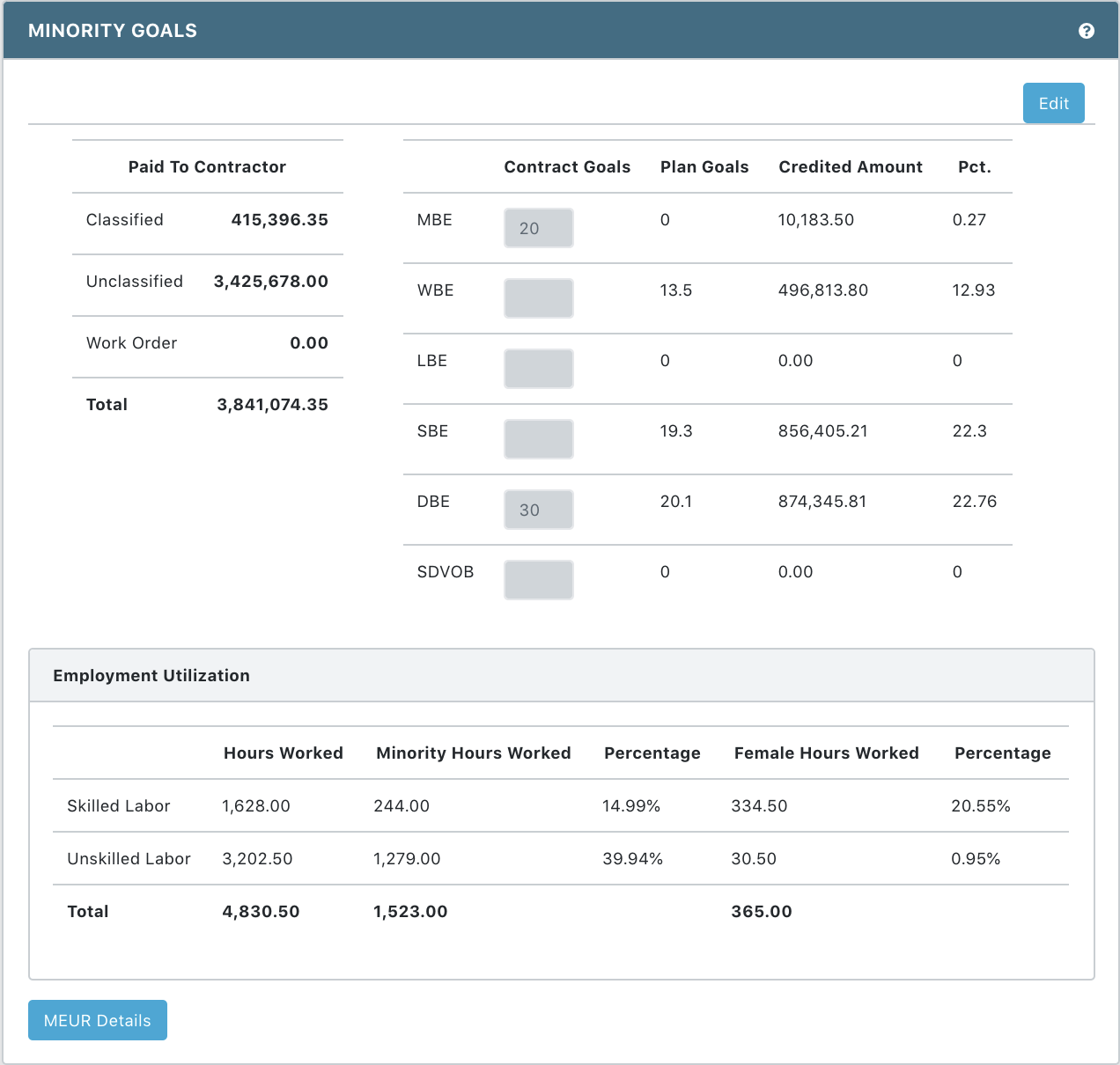1120x1065 pixels.
Task: Click the Edit button
Action: [1053, 103]
